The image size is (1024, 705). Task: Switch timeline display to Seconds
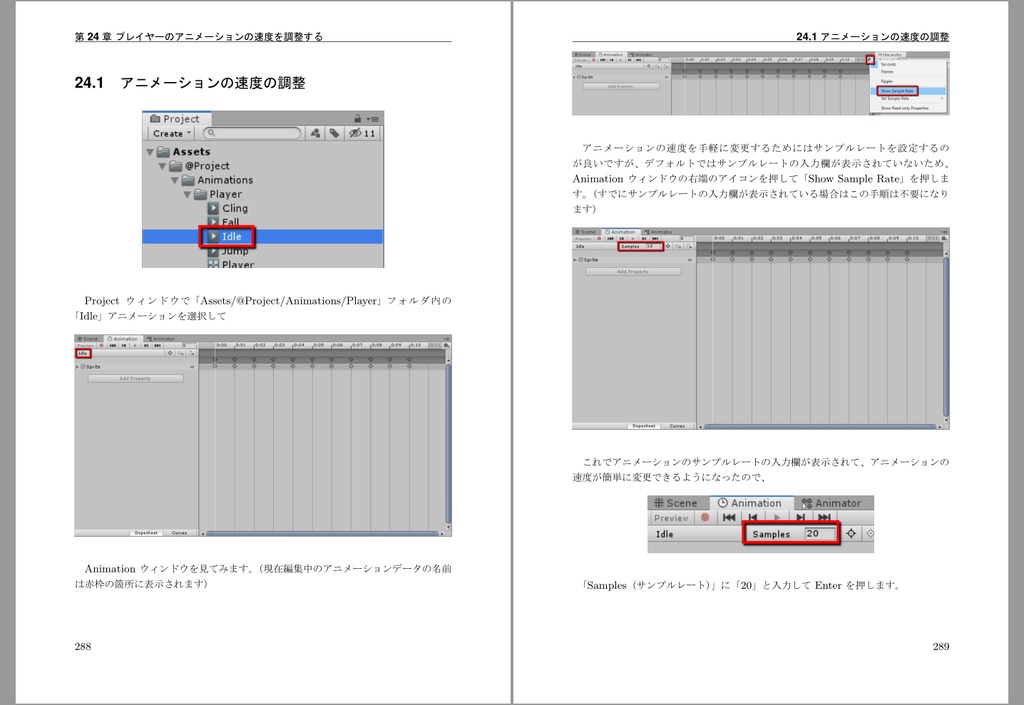(x=889, y=62)
